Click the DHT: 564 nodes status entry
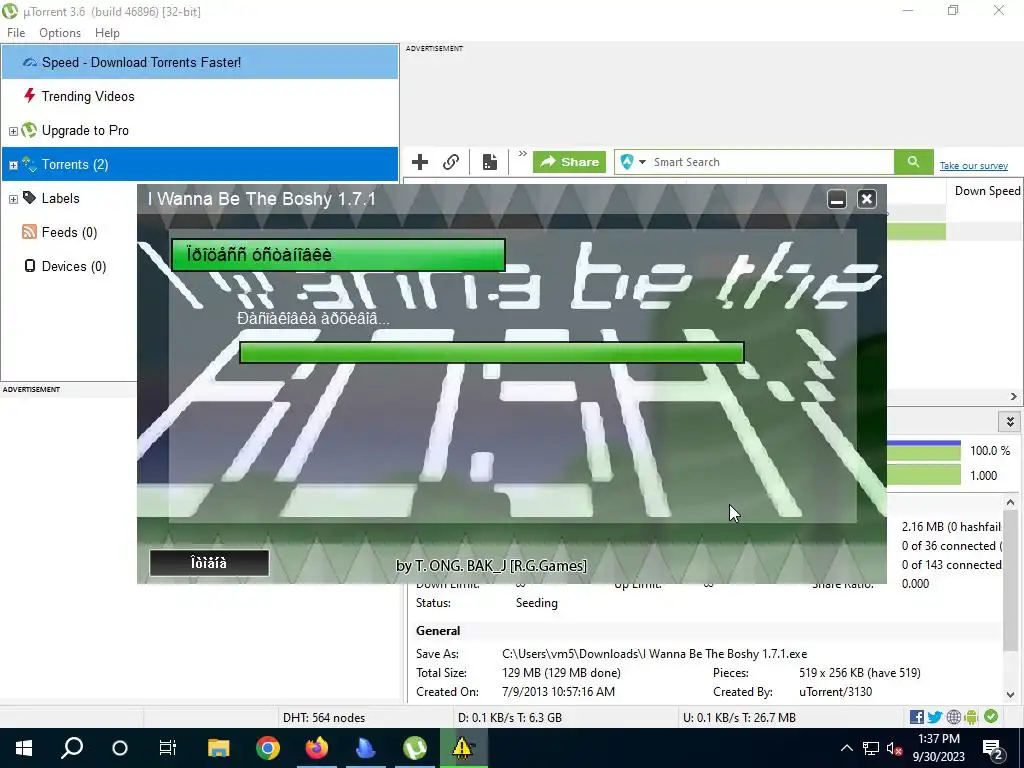This screenshot has height=768, width=1024. tap(324, 718)
